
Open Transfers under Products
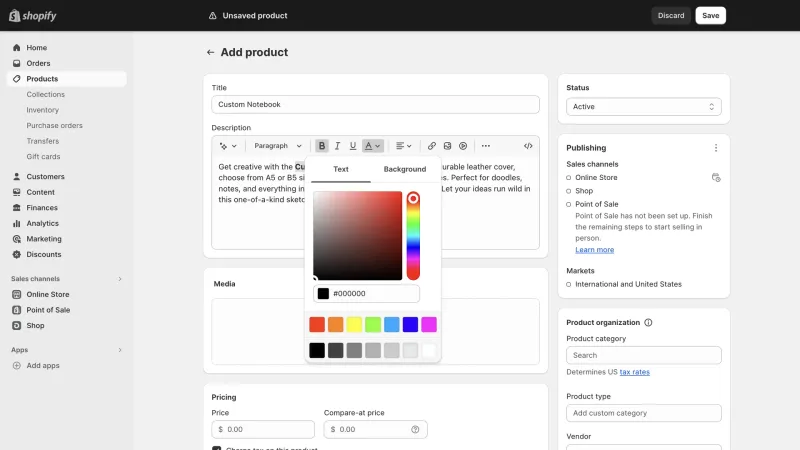click(x=43, y=141)
